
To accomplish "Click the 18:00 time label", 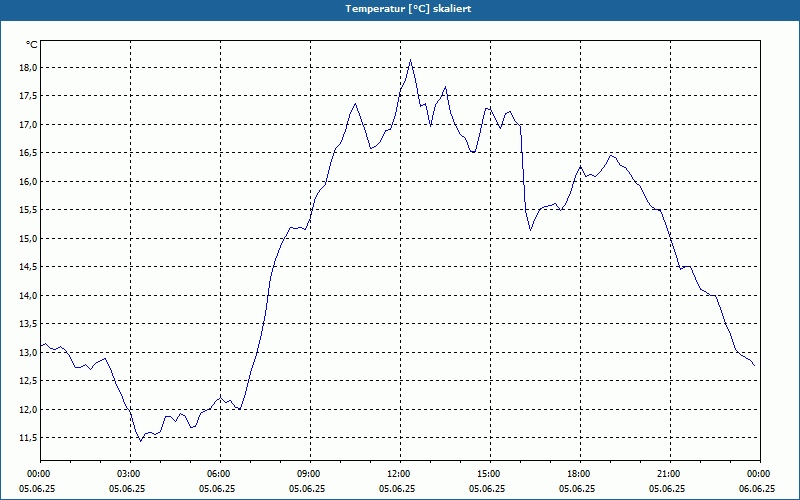I will click(580, 474).
